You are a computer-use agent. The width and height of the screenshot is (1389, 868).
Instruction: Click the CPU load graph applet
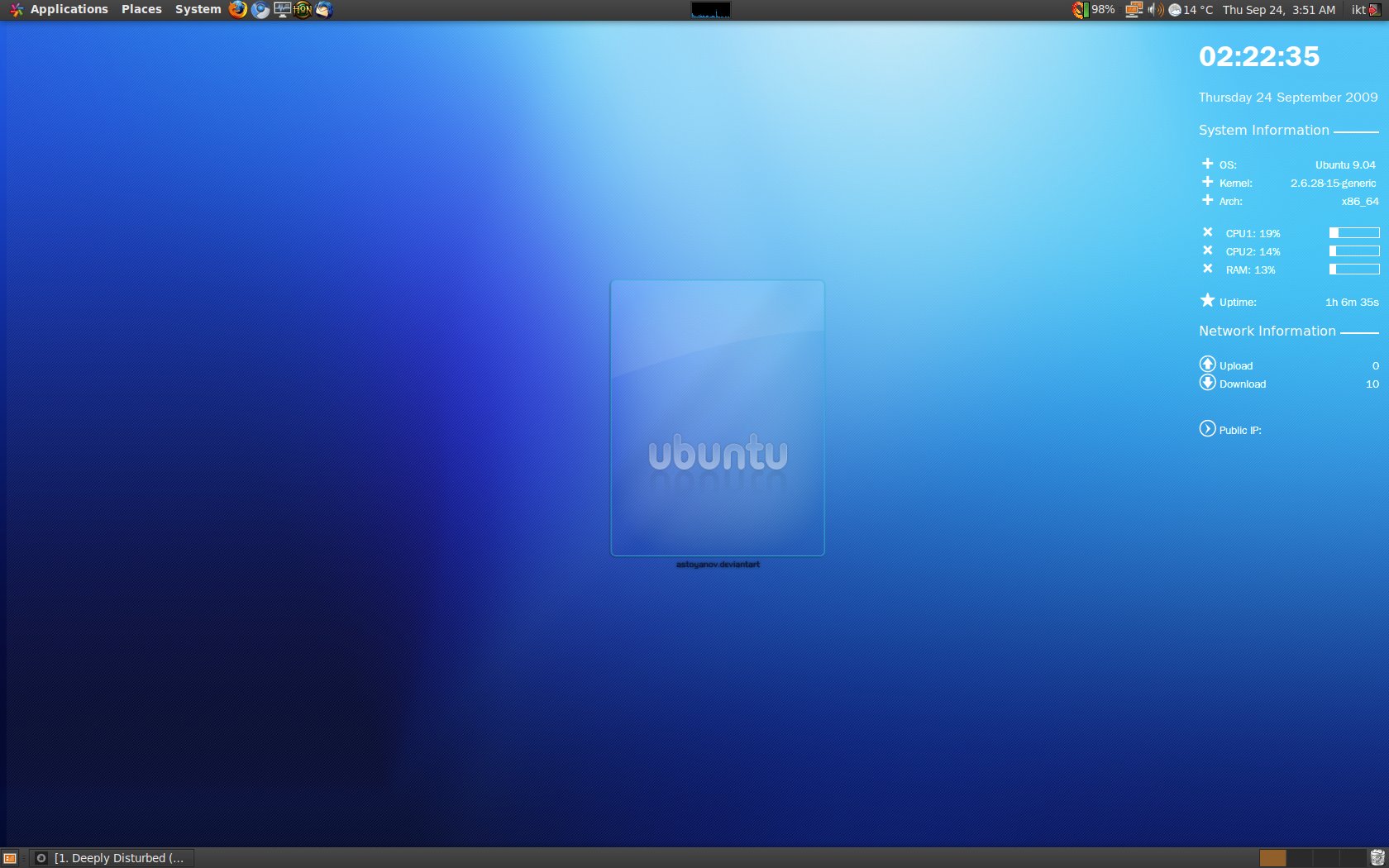710,10
